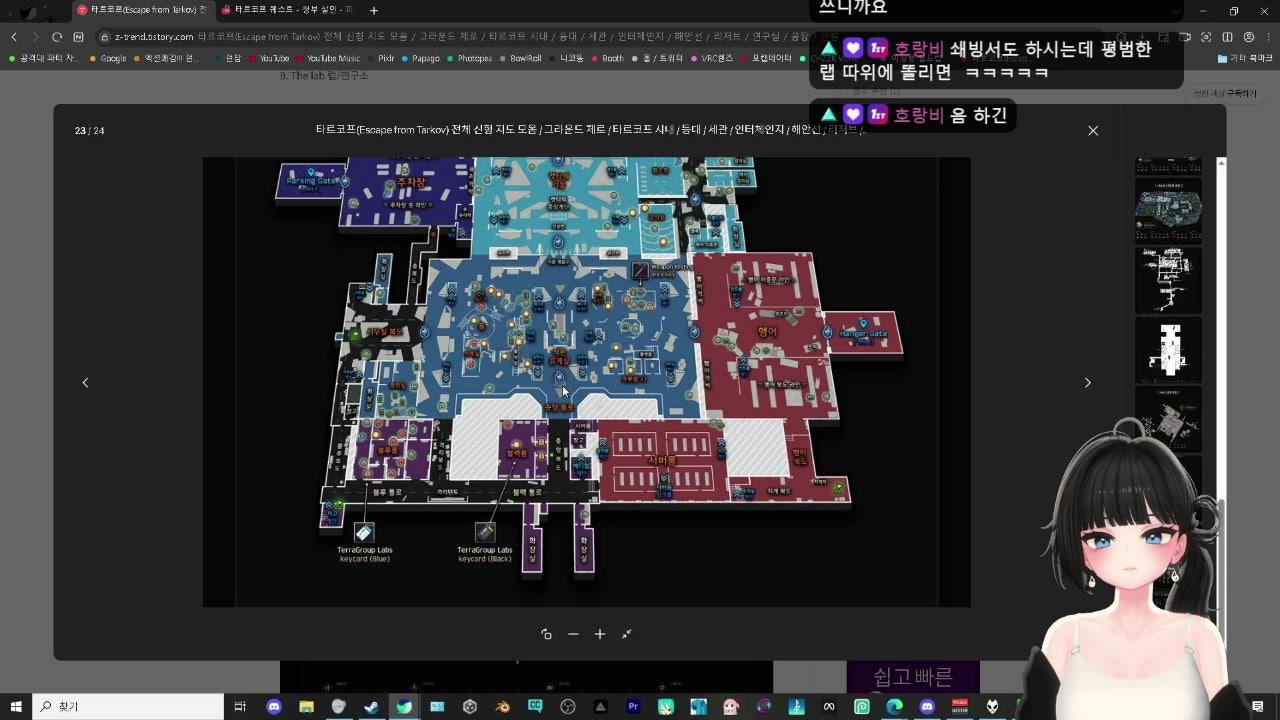The height and width of the screenshot is (720, 1280).
Task: Click the TerraGroup Labs keycard (Black) label
Action: click(485, 554)
